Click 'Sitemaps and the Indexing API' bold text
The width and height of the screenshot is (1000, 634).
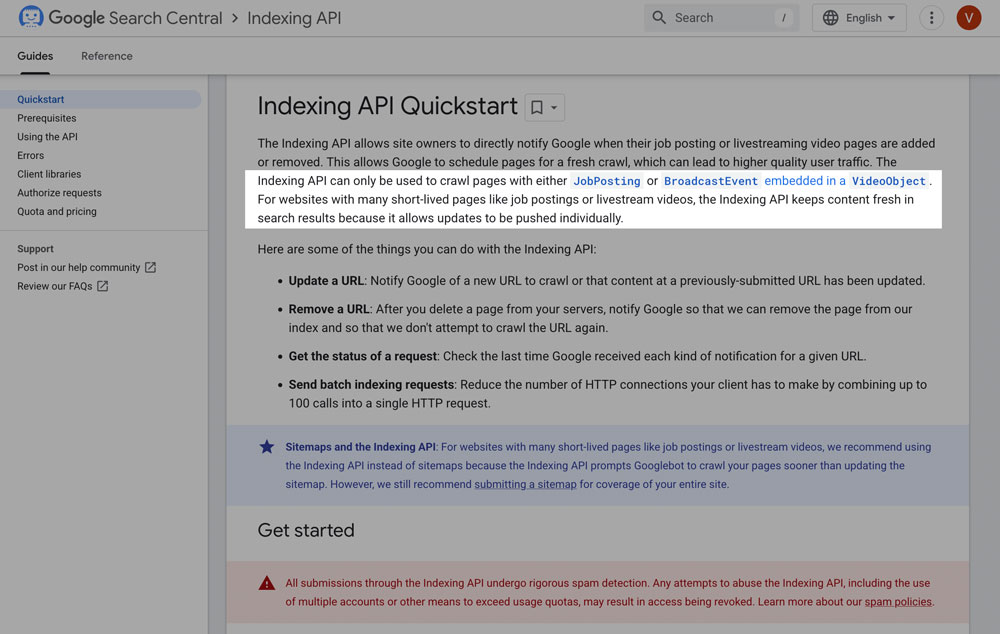[x=360, y=447]
